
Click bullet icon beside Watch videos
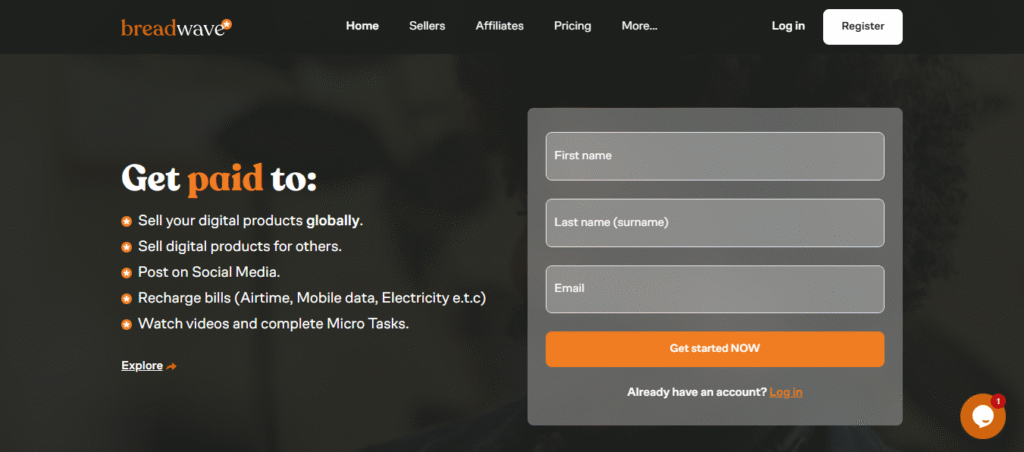pos(127,325)
